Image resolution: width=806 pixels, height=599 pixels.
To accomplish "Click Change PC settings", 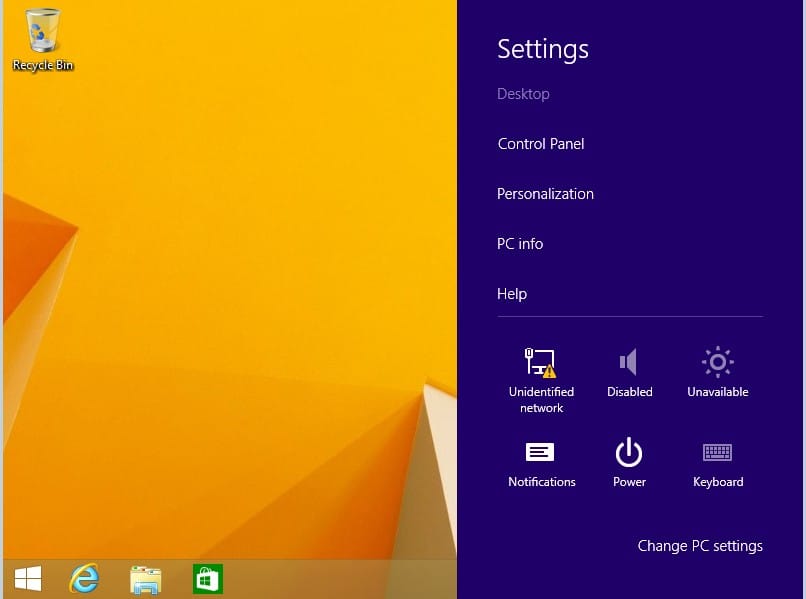I will 700,546.
